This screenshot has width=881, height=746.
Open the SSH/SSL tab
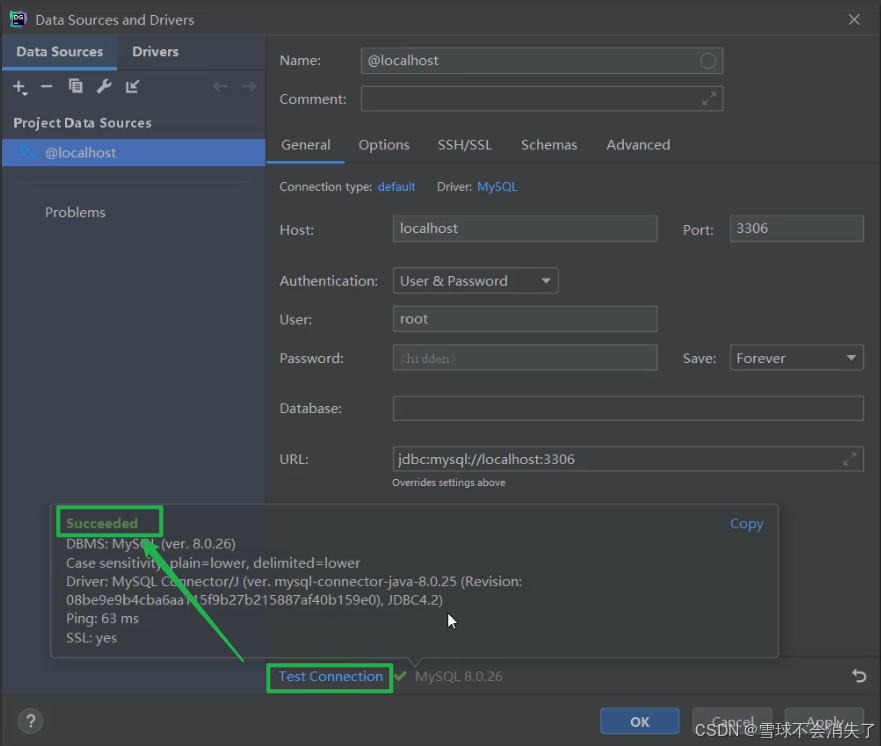(465, 145)
